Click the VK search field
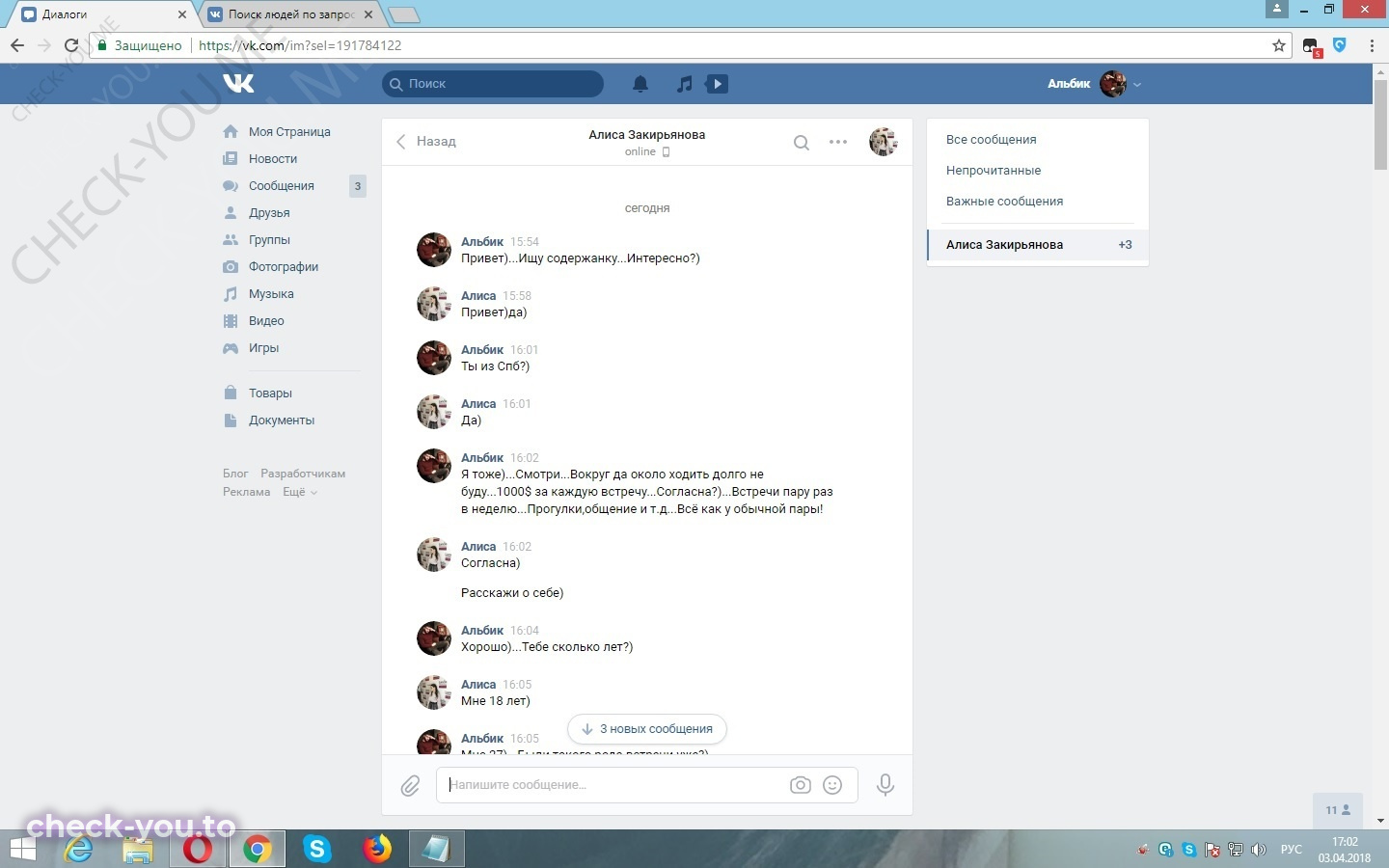This screenshot has width=1389, height=868. click(493, 84)
